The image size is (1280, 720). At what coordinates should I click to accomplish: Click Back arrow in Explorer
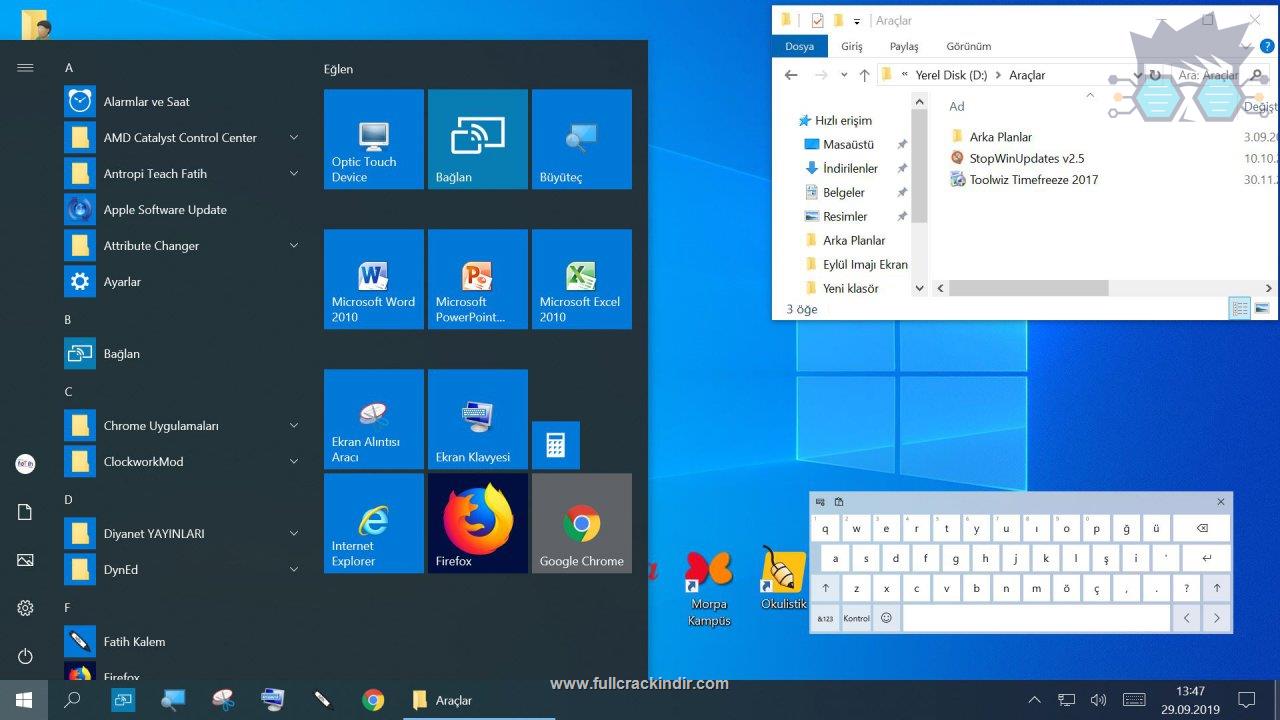pos(791,75)
